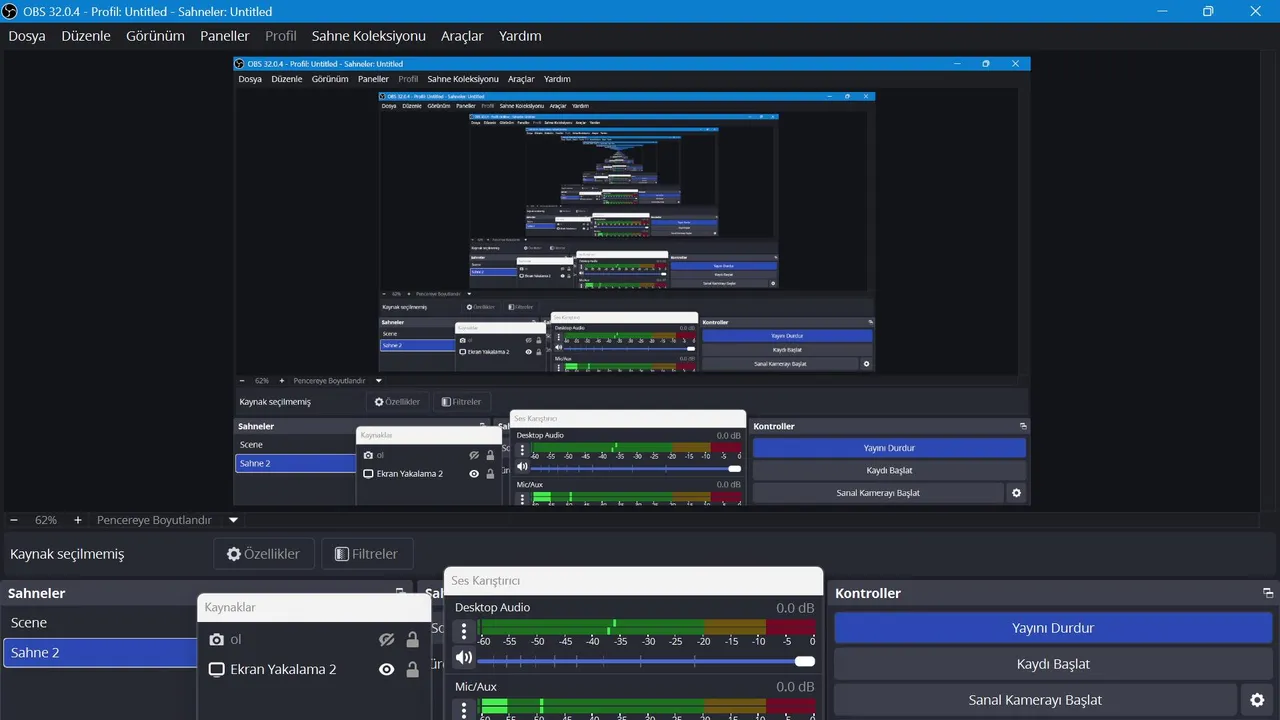Click Sahne 2 row in largest nested preview copy
Image resolution: width=1280 pixels, height=720 pixels.
pos(295,463)
